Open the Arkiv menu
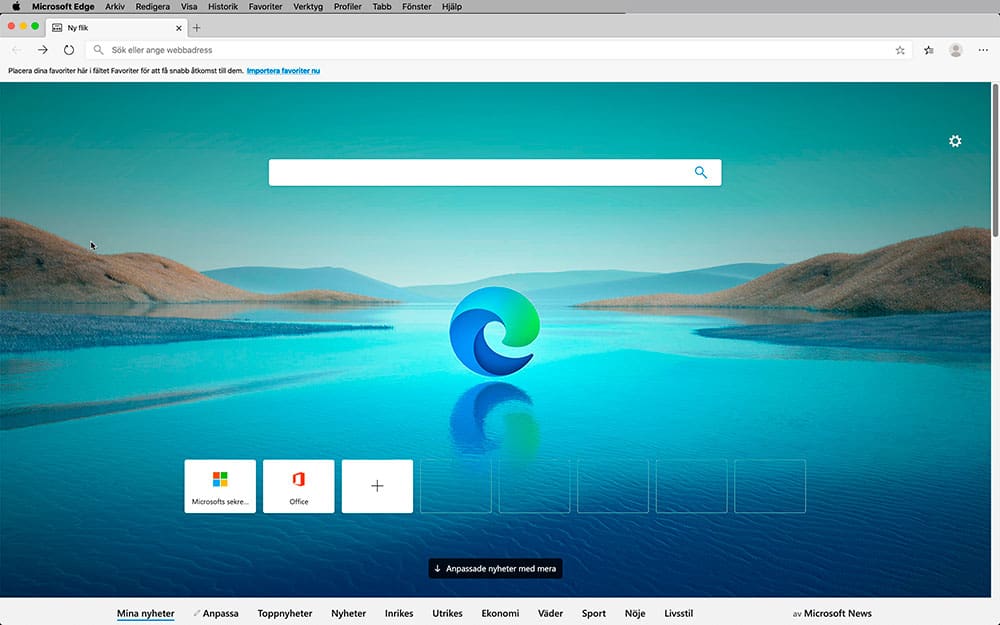 (115, 6)
